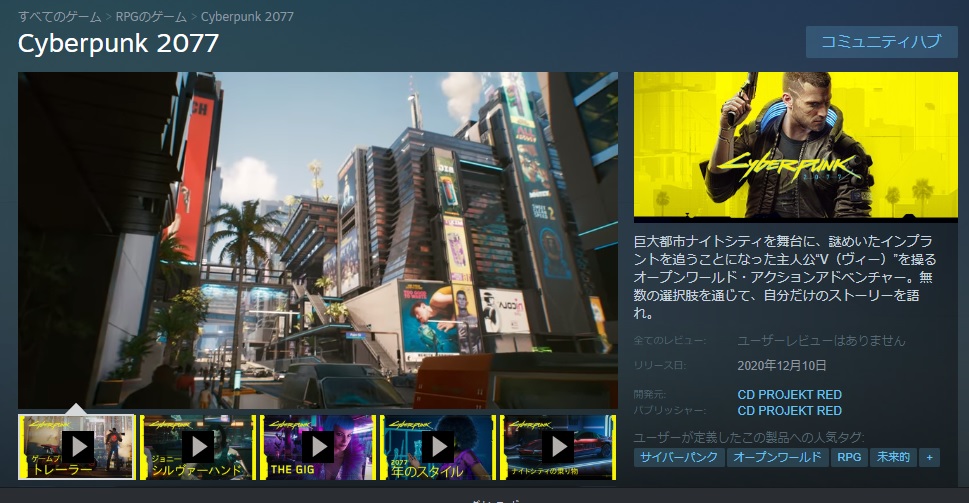Select the RPG tag
Image resolution: width=969 pixels, height=503 pixels.
coord(849,457)
